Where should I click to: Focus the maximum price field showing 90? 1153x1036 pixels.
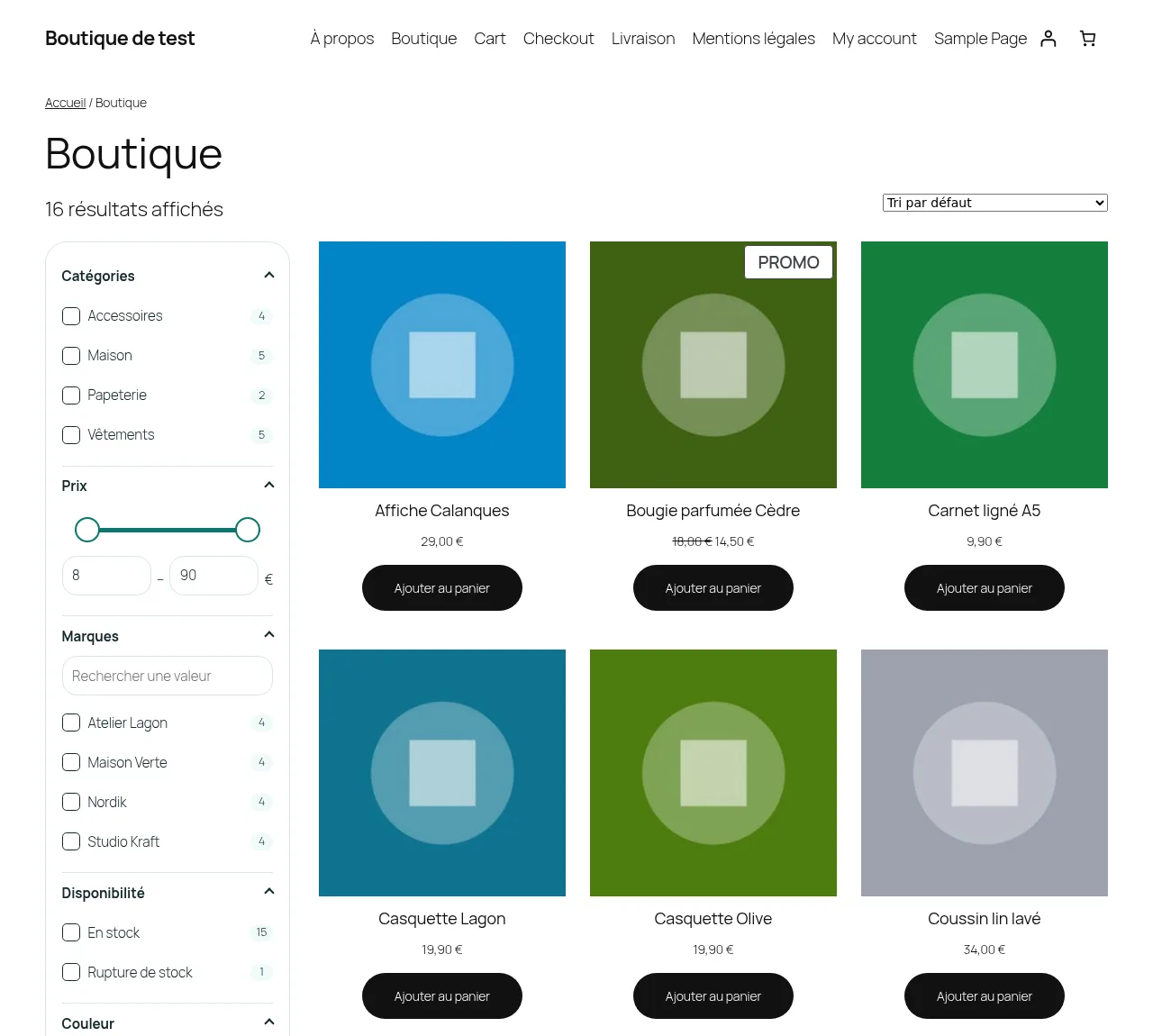213,576
